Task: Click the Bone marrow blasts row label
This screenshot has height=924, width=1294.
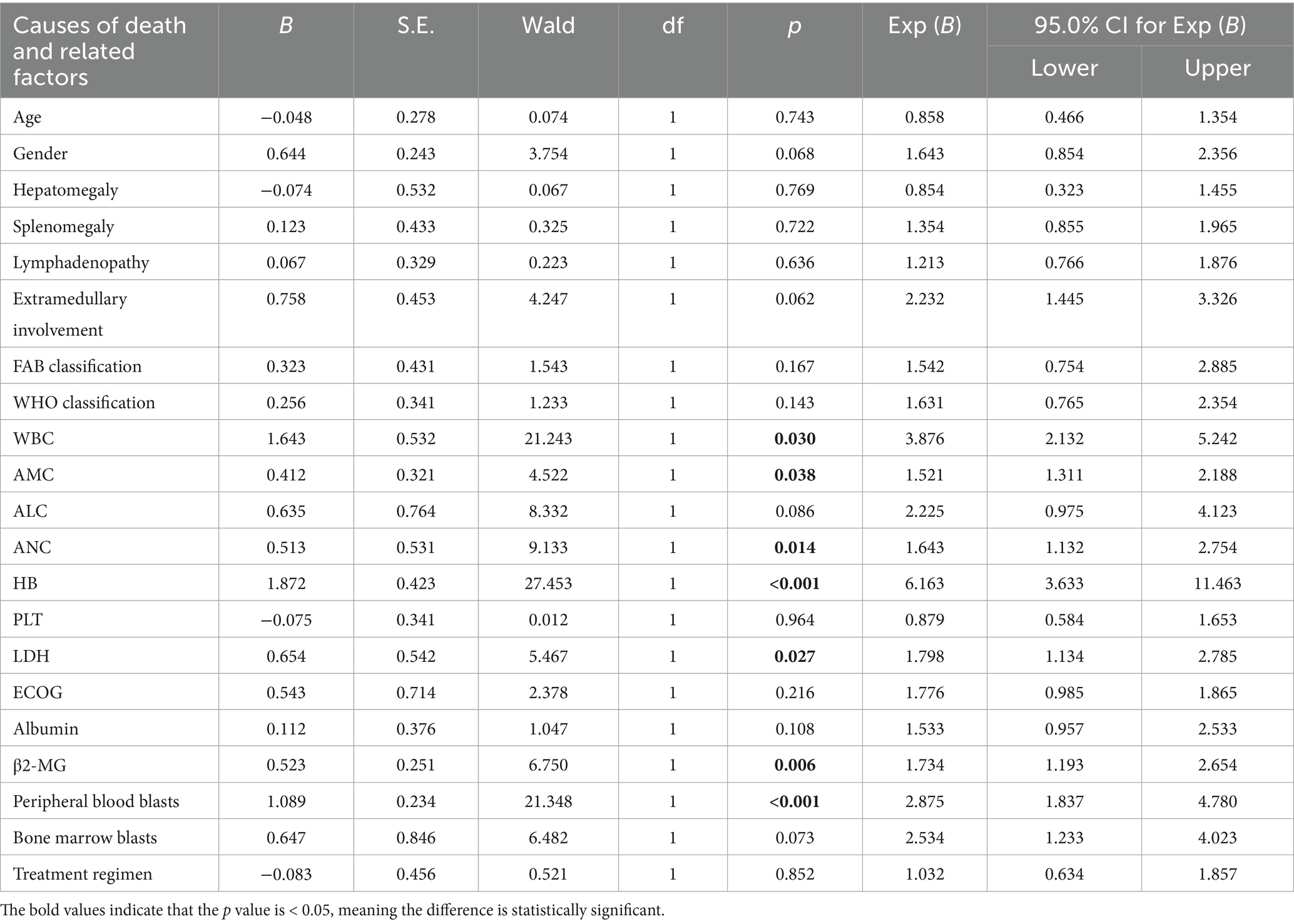Action: [x=85, y=838]
